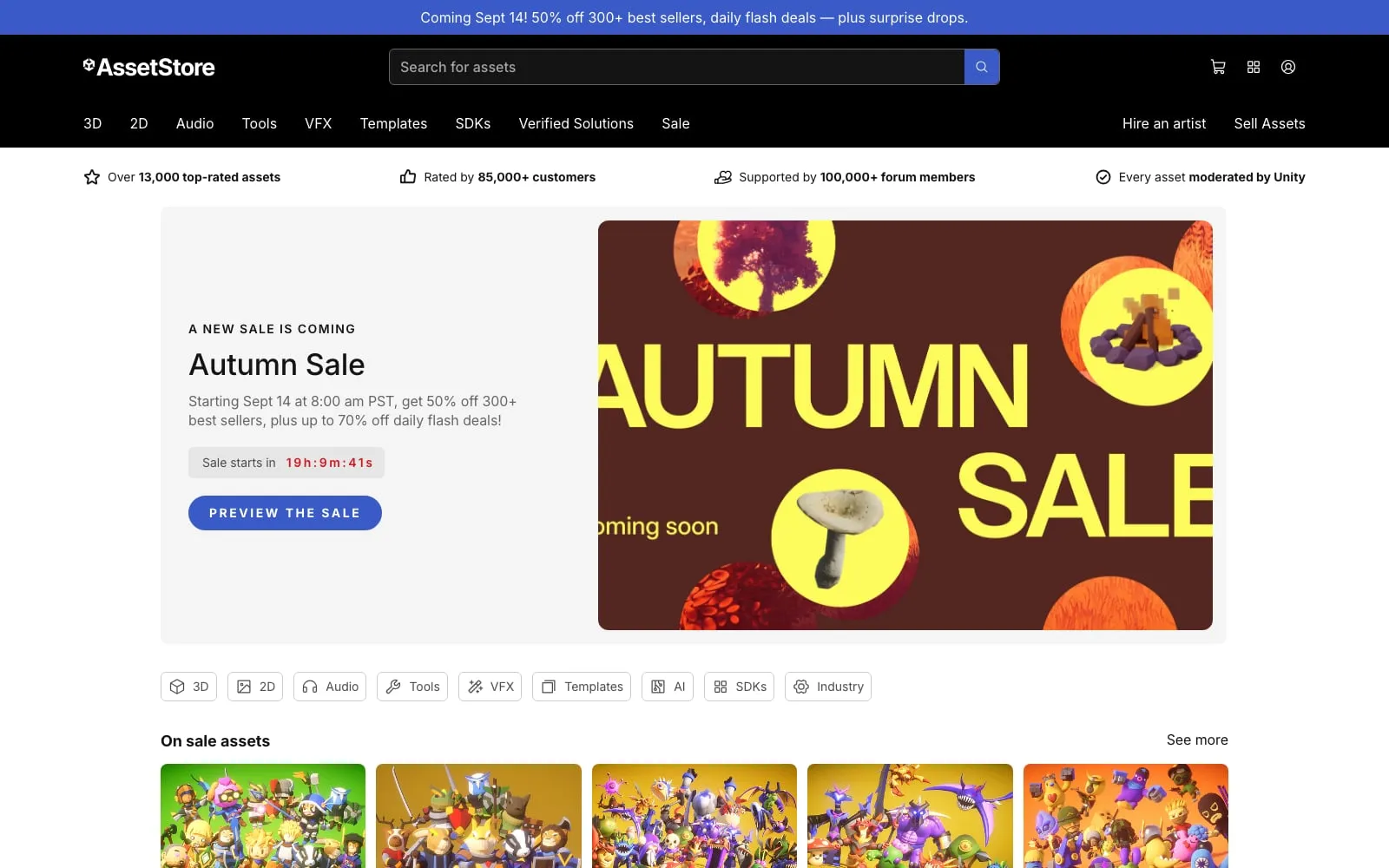Click the Preview the Sale button
This screenshot has height=868, width=1389.
[x=285, y=513]
